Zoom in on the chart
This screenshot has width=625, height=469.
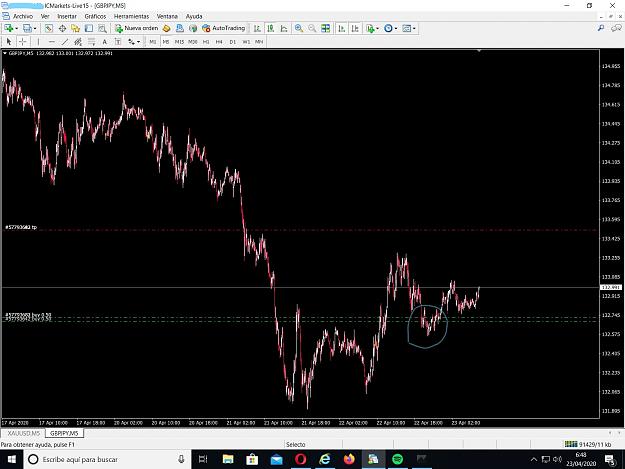pyautogui.click(x=299, y=28)
